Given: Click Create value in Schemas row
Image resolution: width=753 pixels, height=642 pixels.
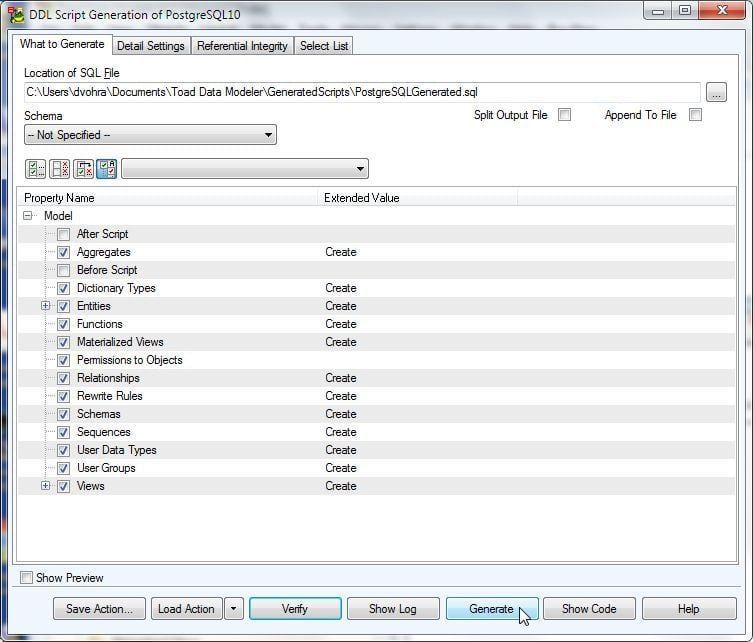Looking at the screenshot, I should tap(340, 414).
